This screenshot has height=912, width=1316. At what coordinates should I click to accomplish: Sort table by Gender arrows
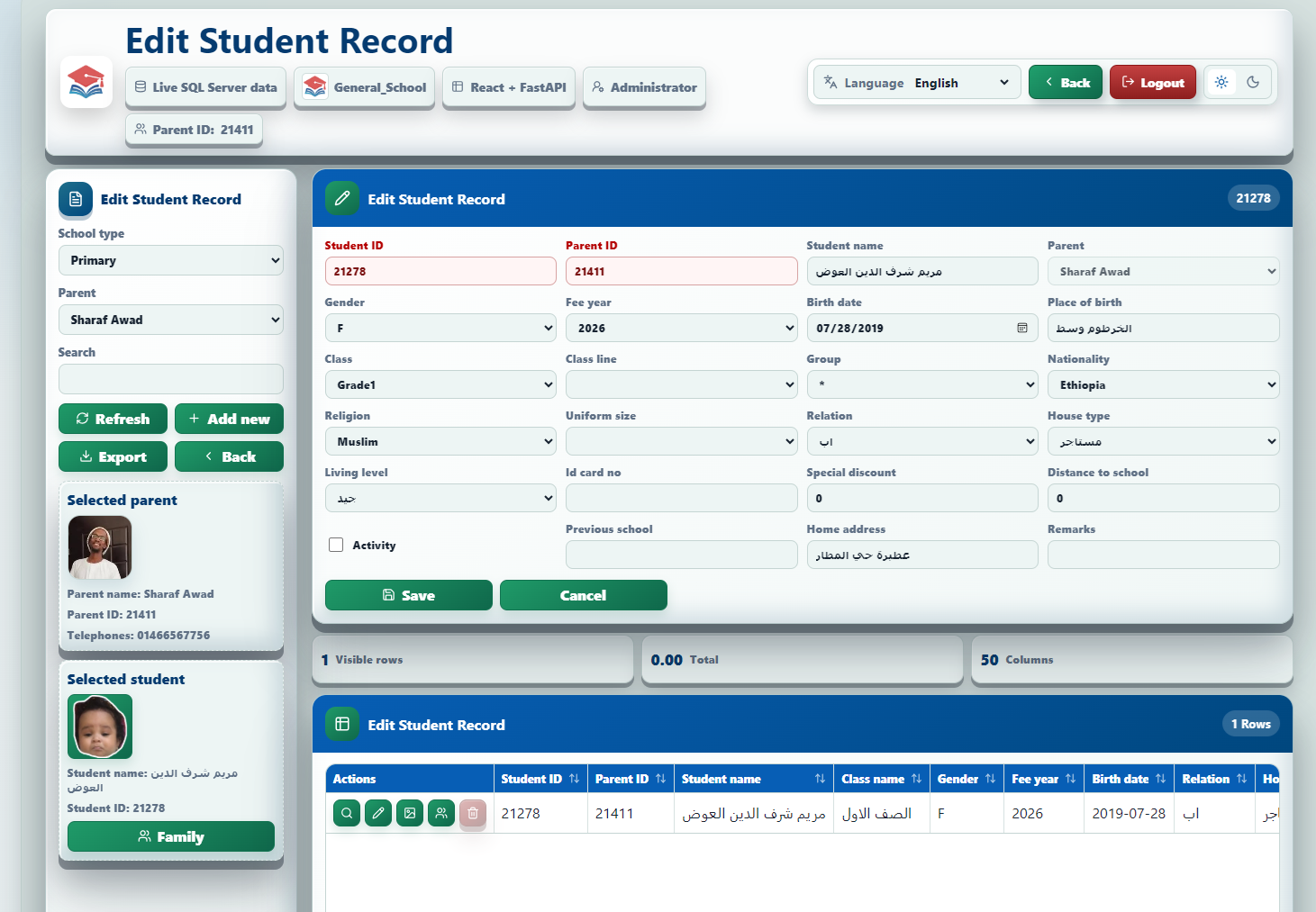pyautogui.click(x=990, y=779)
